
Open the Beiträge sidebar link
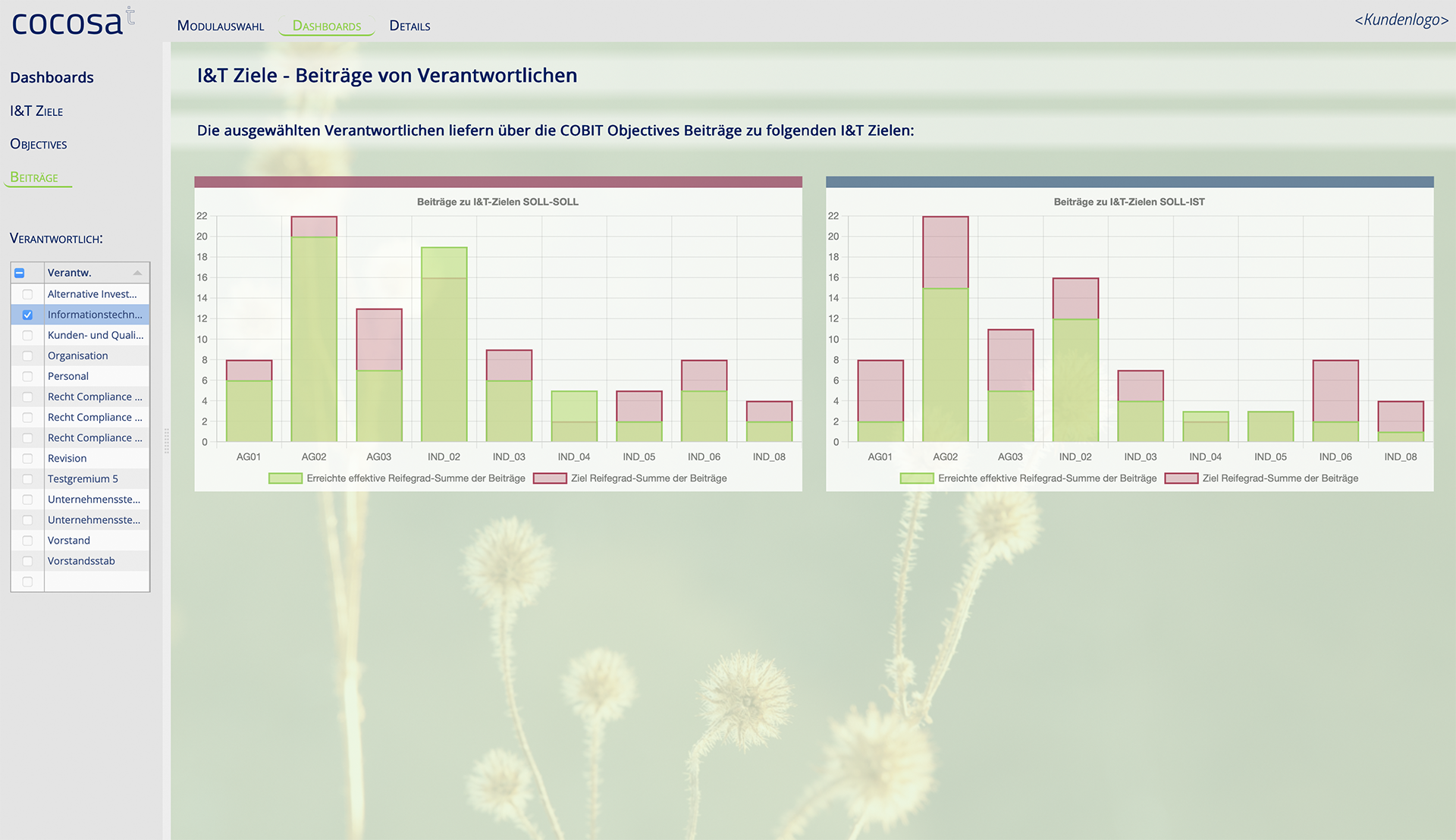coord(34,177)
